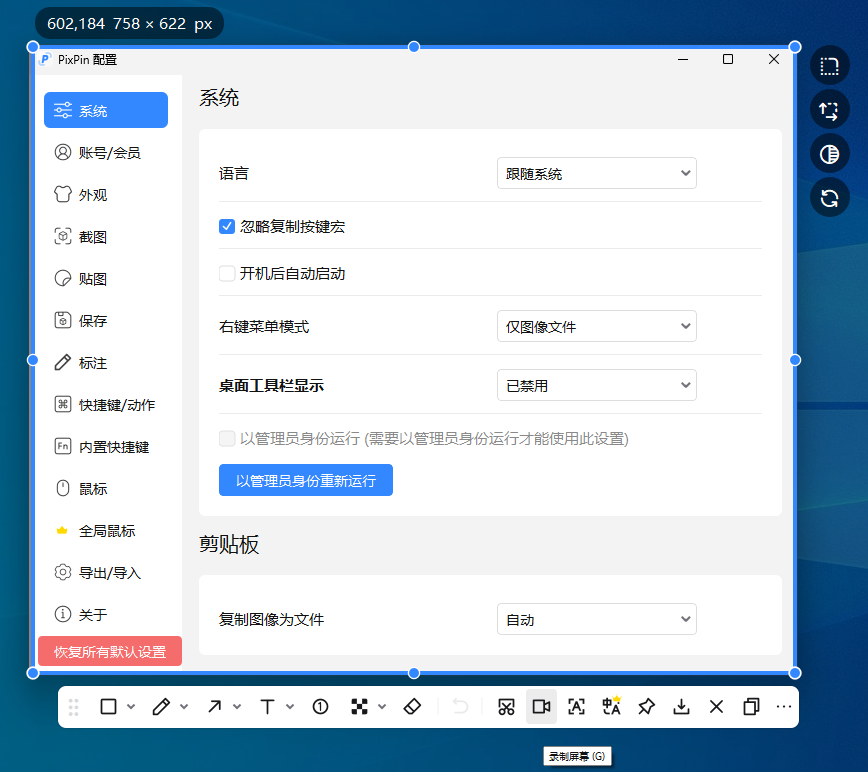Click the dashed selection frame side button

tap(829, 65)
